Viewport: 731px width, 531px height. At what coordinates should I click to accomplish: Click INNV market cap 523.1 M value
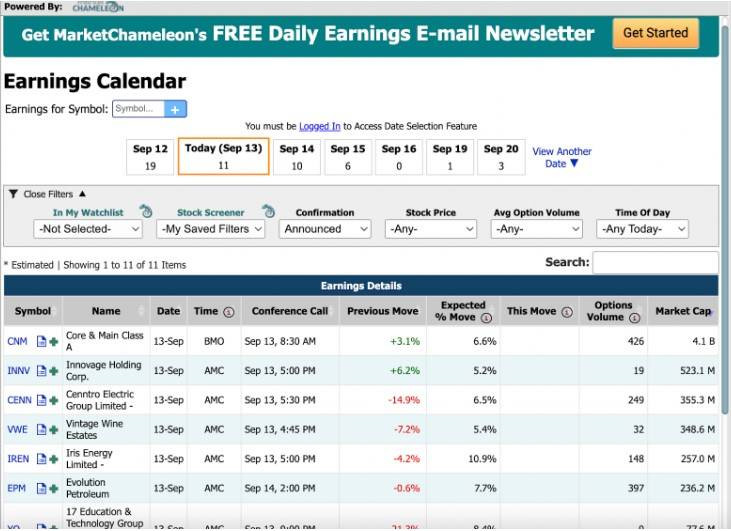pos(697,371)
